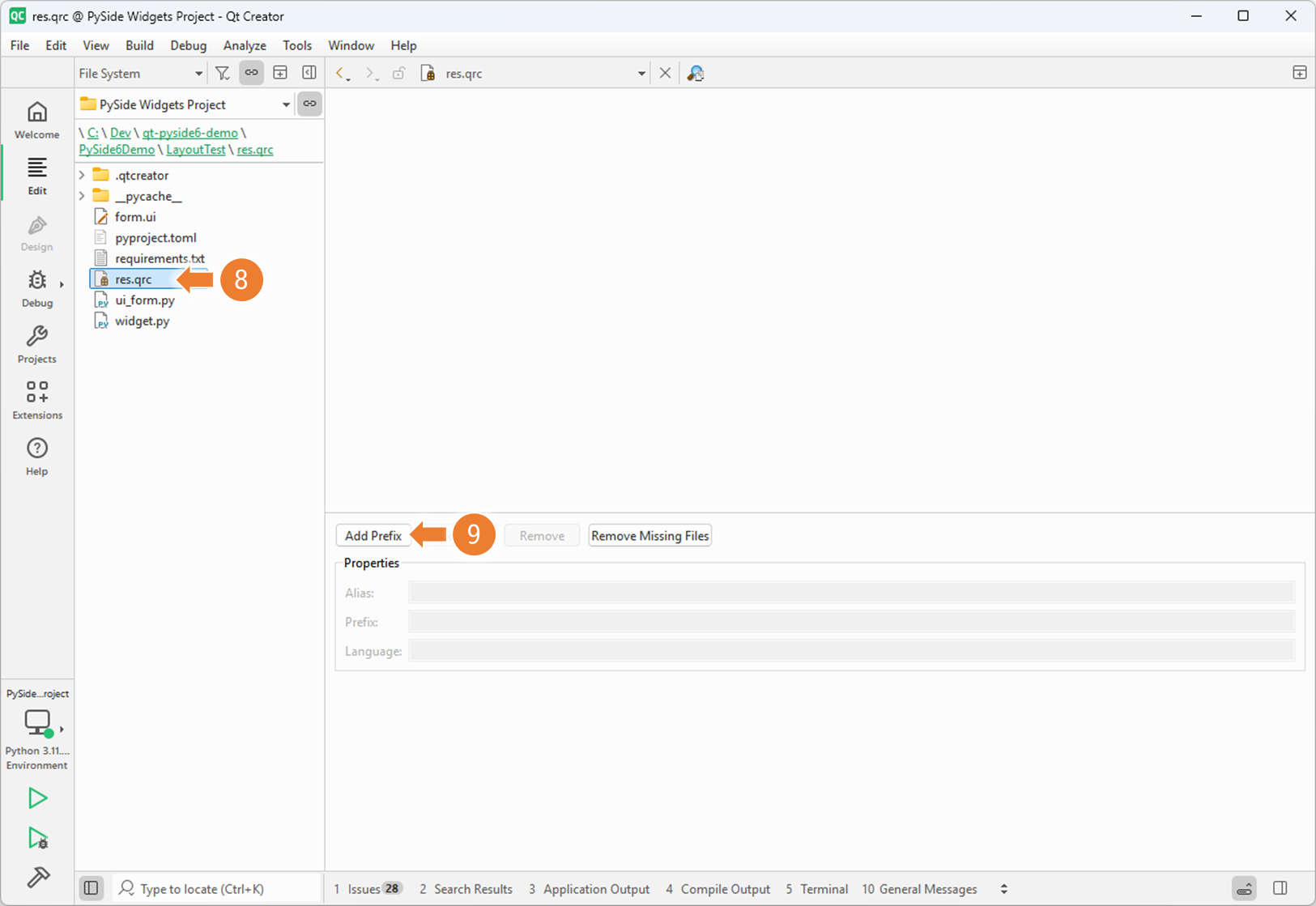Open the Help menu in menu bar
This screenshot has height=906, width=1316.
pos(403,45)
